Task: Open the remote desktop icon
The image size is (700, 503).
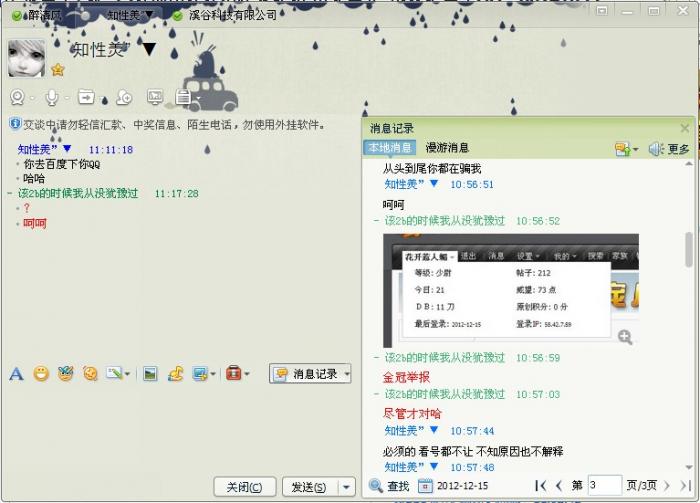Action: tap(155, 96)
